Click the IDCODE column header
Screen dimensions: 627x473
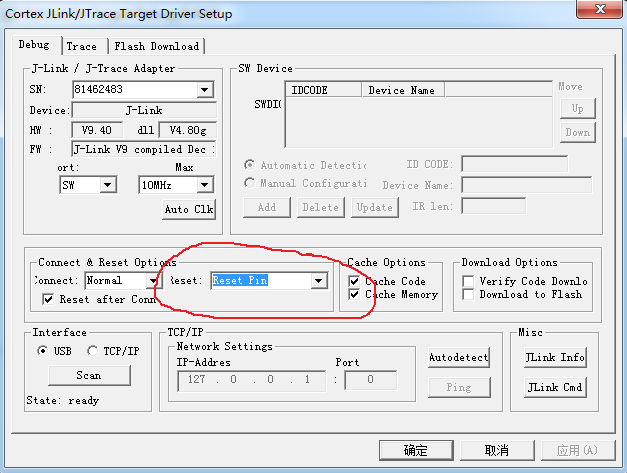click(323, 90)
